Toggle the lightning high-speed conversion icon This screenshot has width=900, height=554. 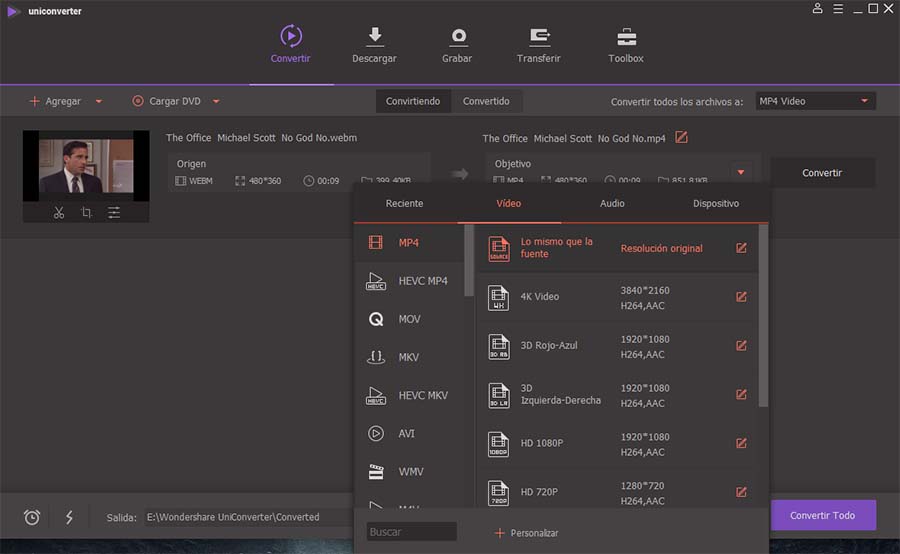tap(69, 517)
